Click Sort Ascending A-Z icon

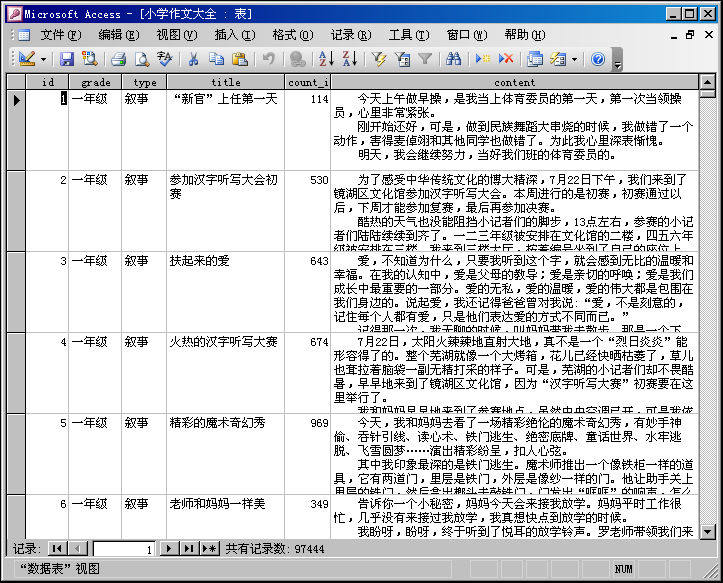(x=326, y=59)
